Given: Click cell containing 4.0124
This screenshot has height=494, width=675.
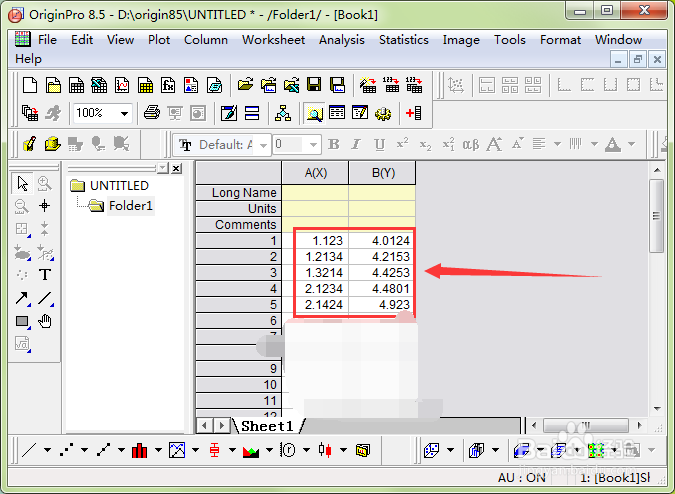Looking at the screenshot, I should 382,241.
